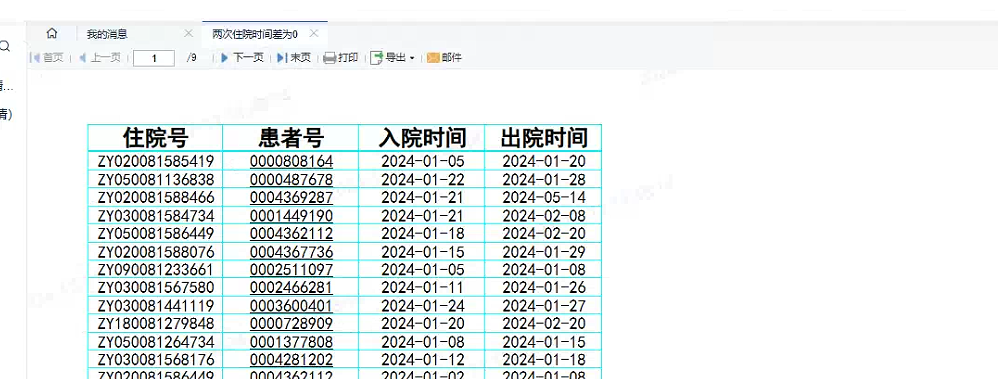Click admission date 2024-01-12
Viewport: 998px width, 379px height.
pyautogui.click(x=422, y=360)
